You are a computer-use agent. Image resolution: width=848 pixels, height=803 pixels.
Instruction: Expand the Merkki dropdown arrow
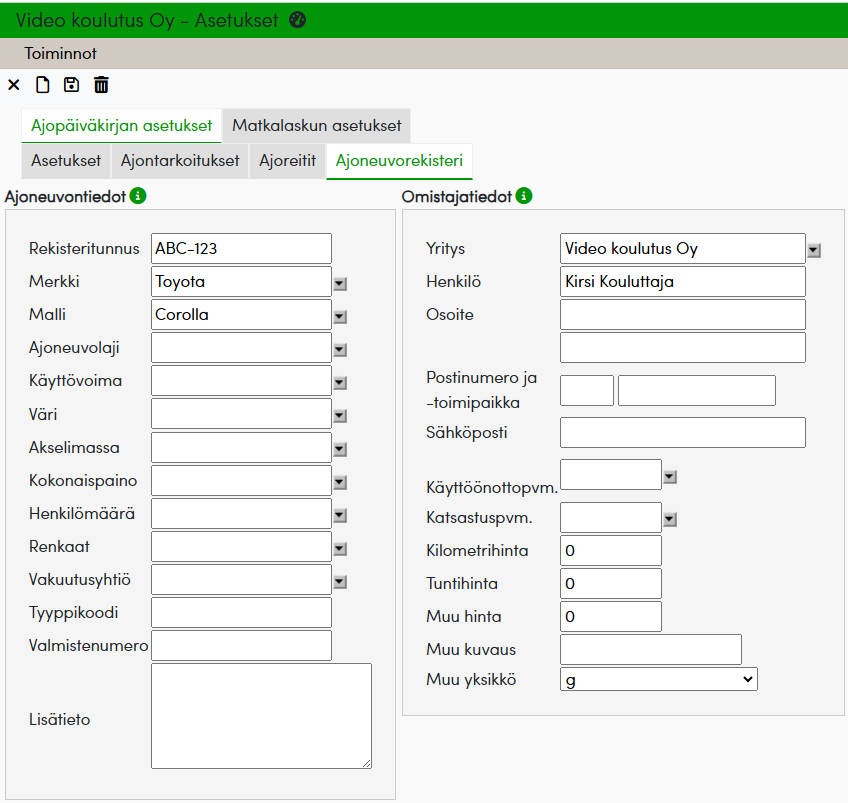340,284
